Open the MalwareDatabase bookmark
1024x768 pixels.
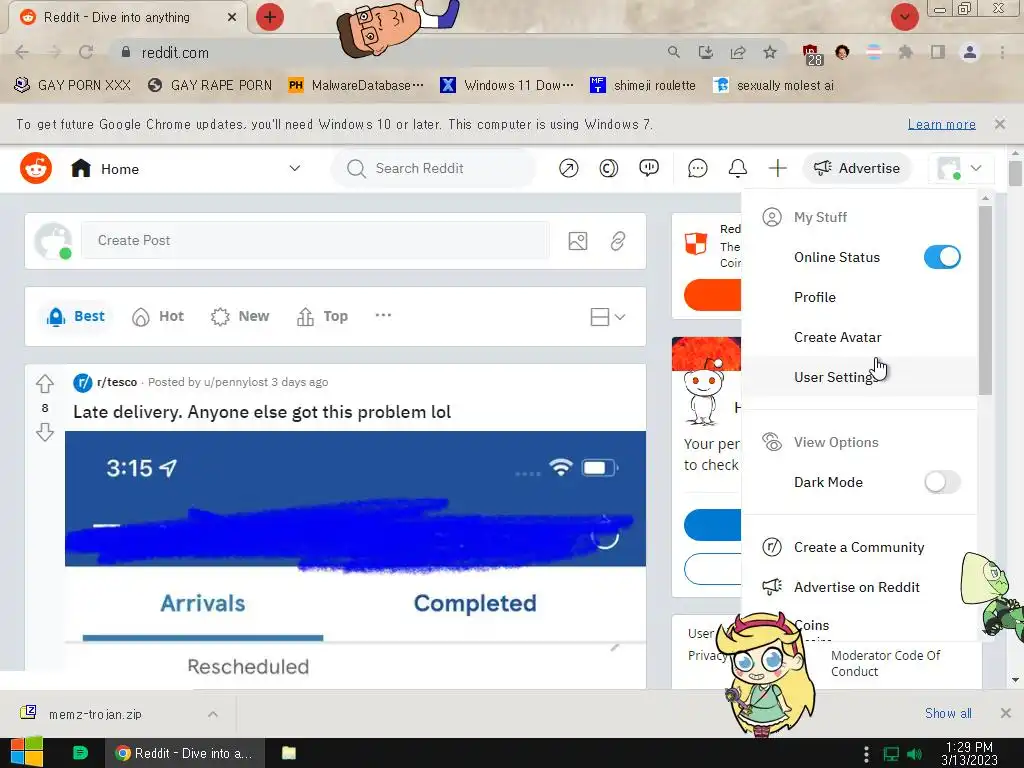[x=357, y=86]
